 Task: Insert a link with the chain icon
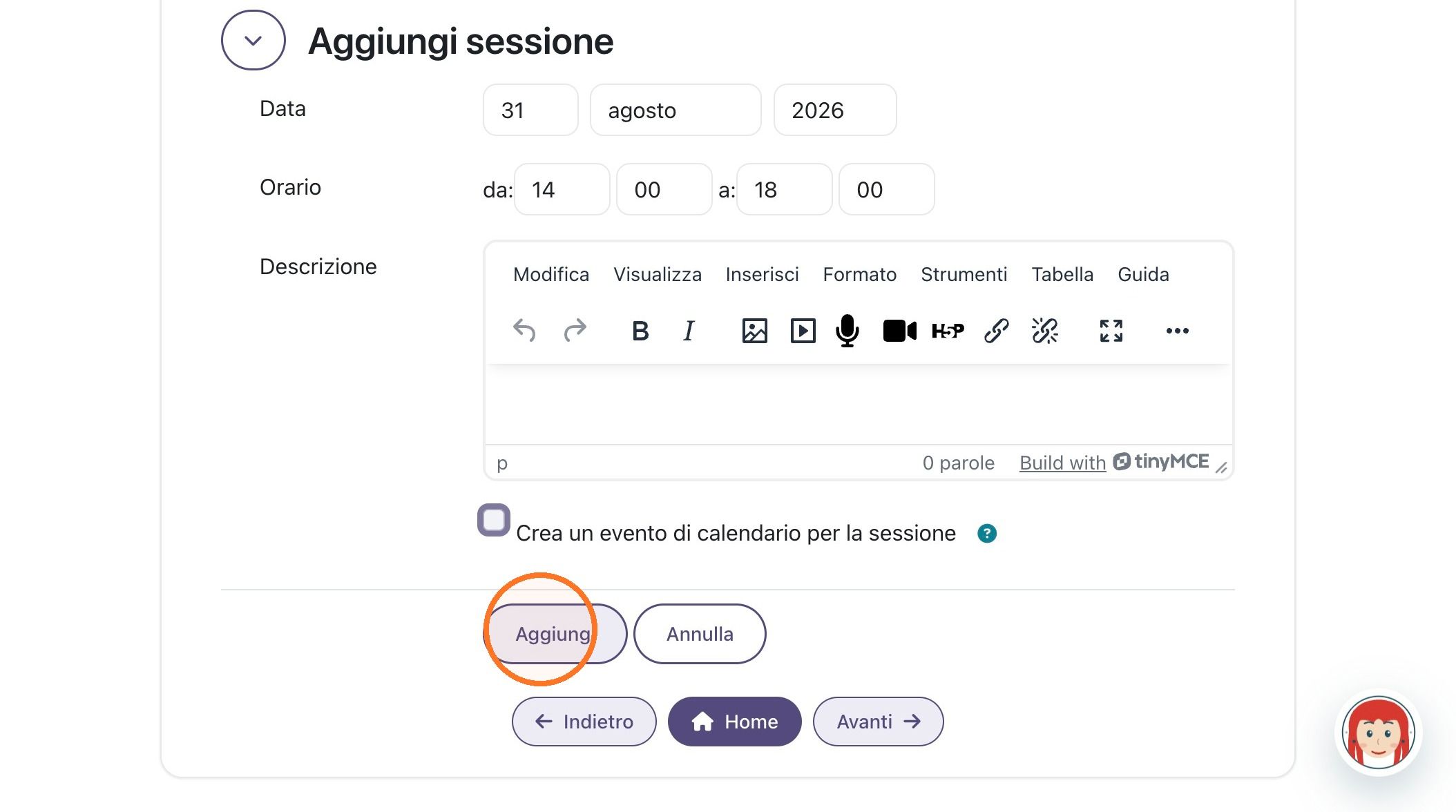pyautogui.click(x=996, y=331)
